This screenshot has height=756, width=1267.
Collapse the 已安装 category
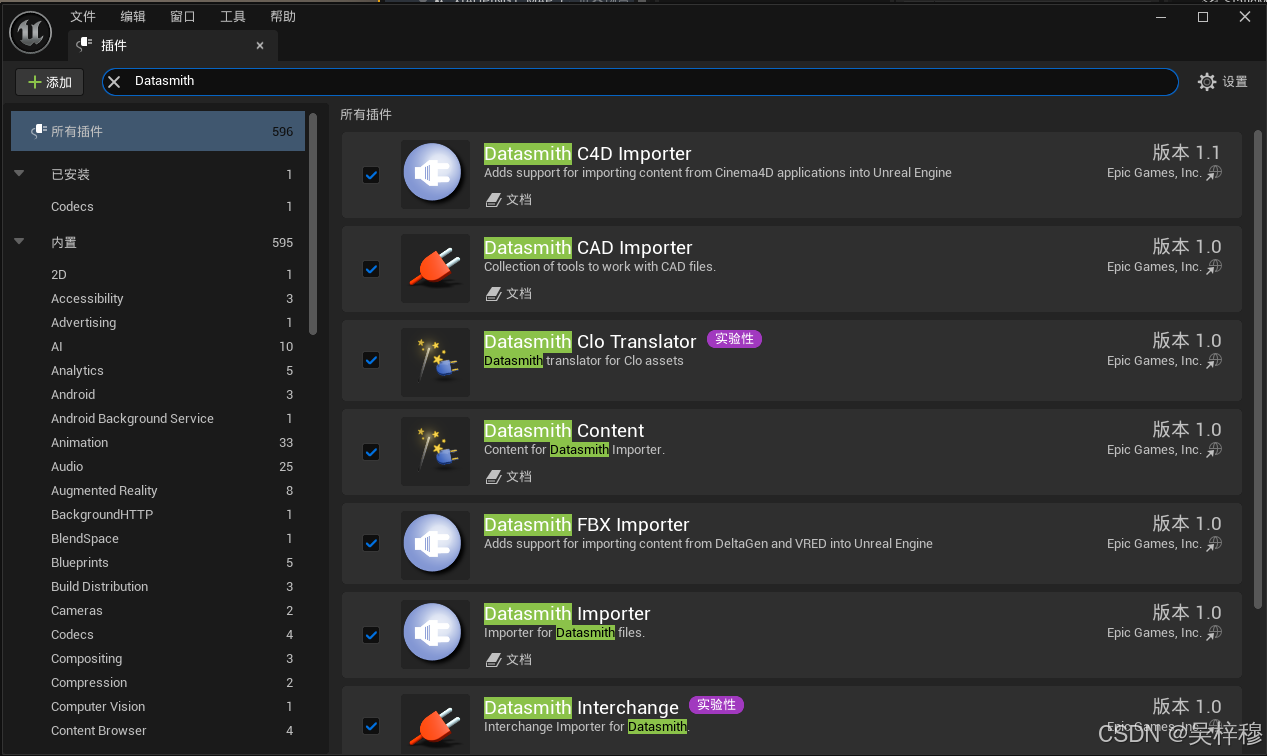[x=19, y=174]
